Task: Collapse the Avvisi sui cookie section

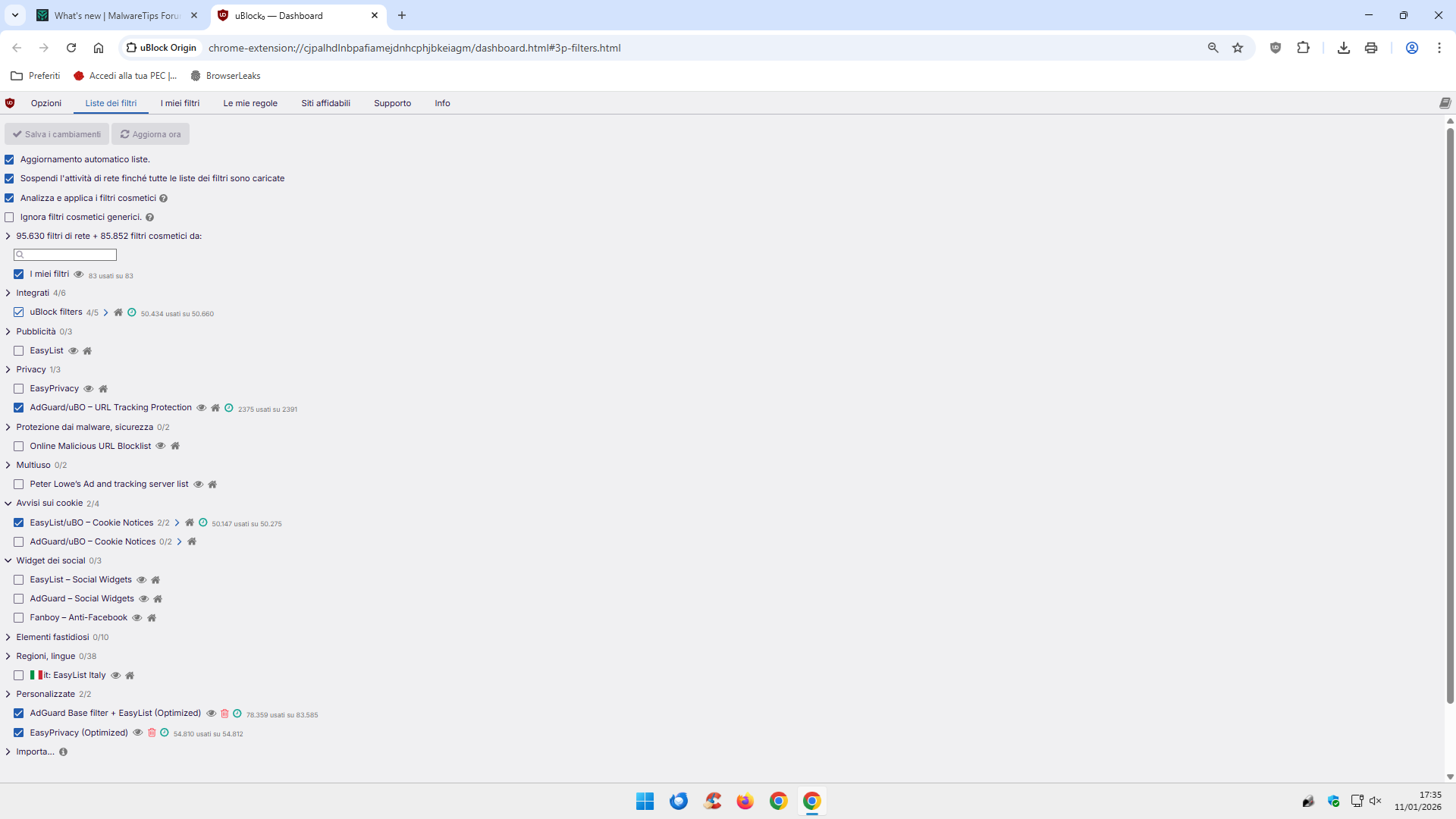Action: tap(8, 504)
